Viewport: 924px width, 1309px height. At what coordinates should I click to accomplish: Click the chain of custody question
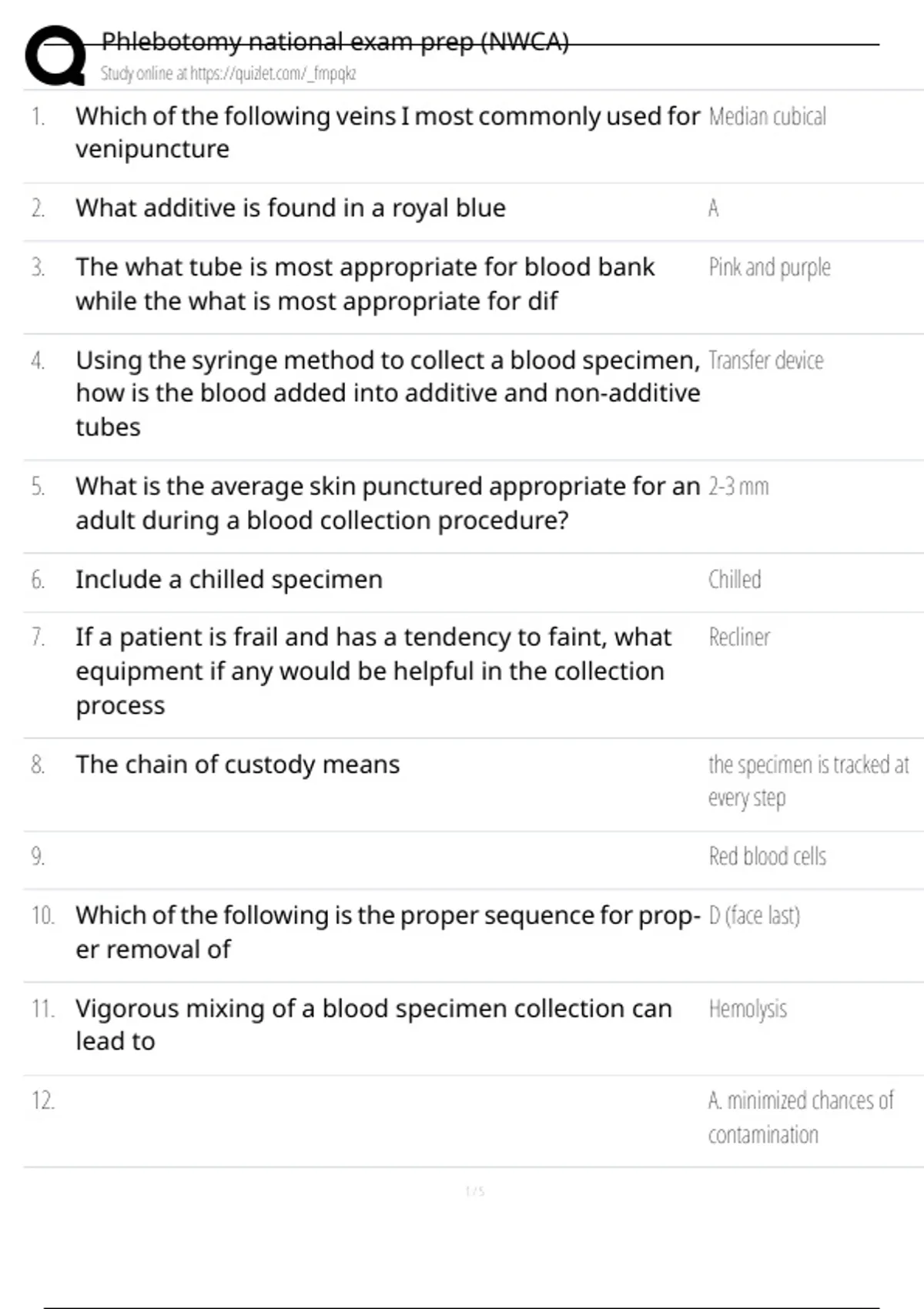point(237,765)
